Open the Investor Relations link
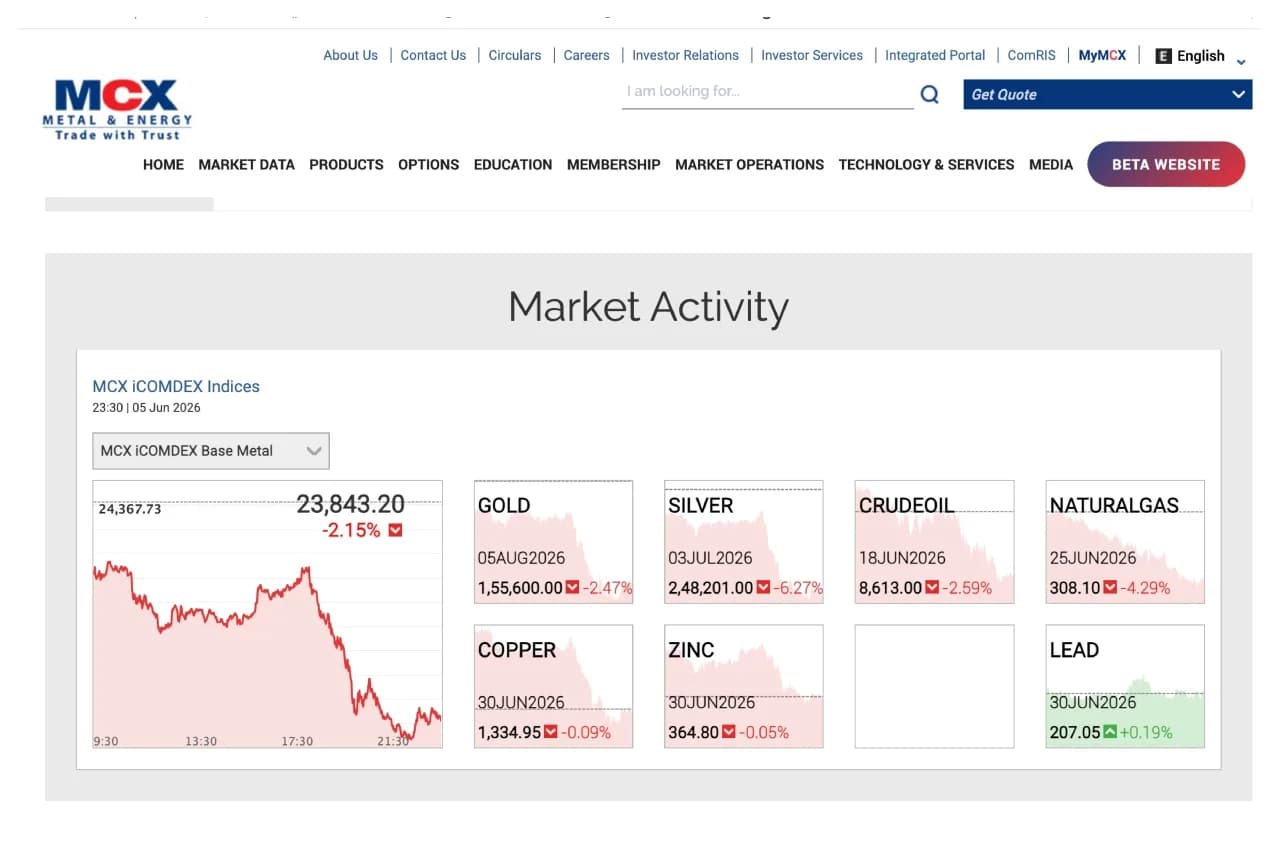The width and height of the screenshot is (1280, 850). pos(685,56)
